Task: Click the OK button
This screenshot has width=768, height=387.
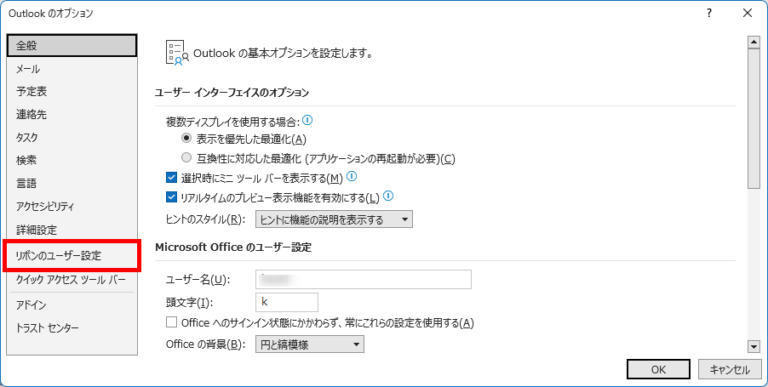Action: click(658, 370)
